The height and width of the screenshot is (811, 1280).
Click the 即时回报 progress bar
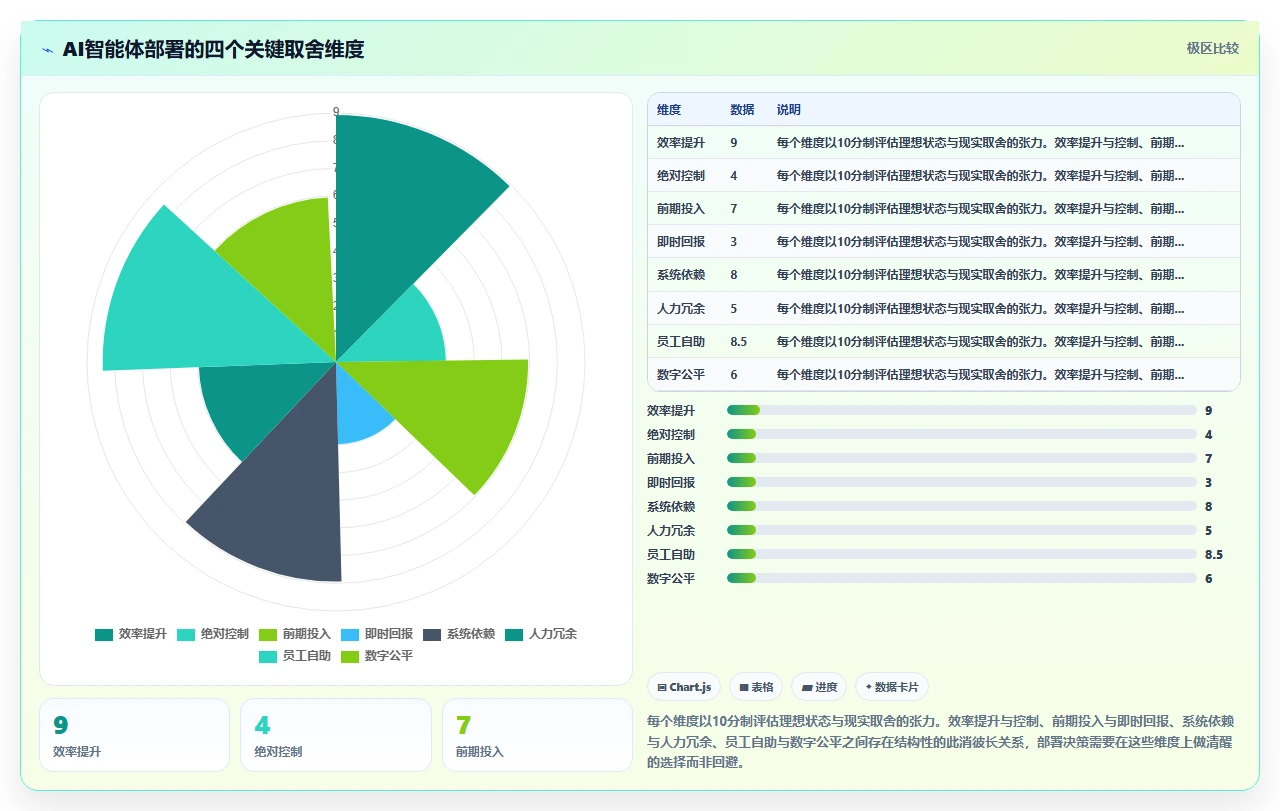tap(962, 482)
